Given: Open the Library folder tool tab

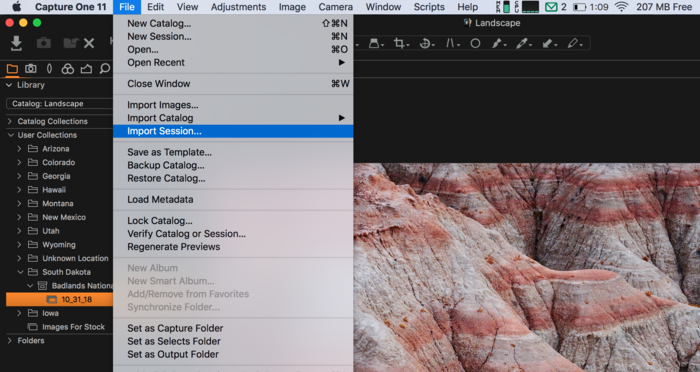Looking at the screenshot, I should click(x=12, y=68).
